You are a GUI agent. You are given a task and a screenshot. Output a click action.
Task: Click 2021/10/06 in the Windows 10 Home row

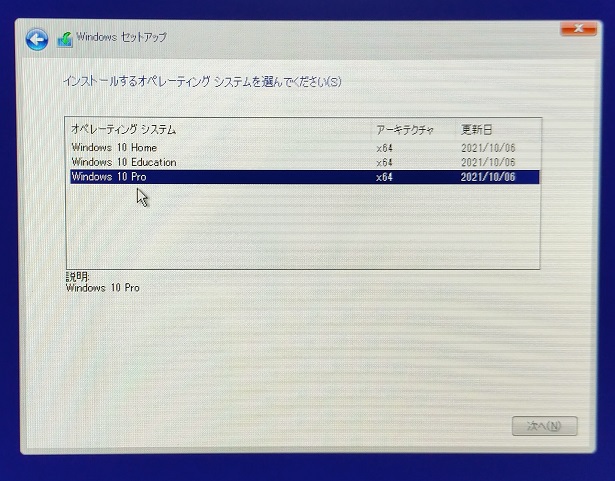(488, 148)
